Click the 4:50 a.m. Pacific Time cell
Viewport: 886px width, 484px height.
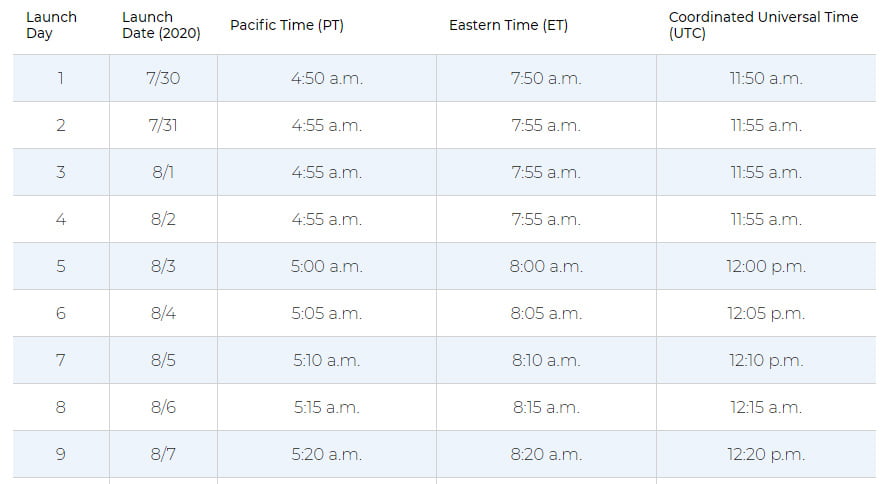coord(326,78)
